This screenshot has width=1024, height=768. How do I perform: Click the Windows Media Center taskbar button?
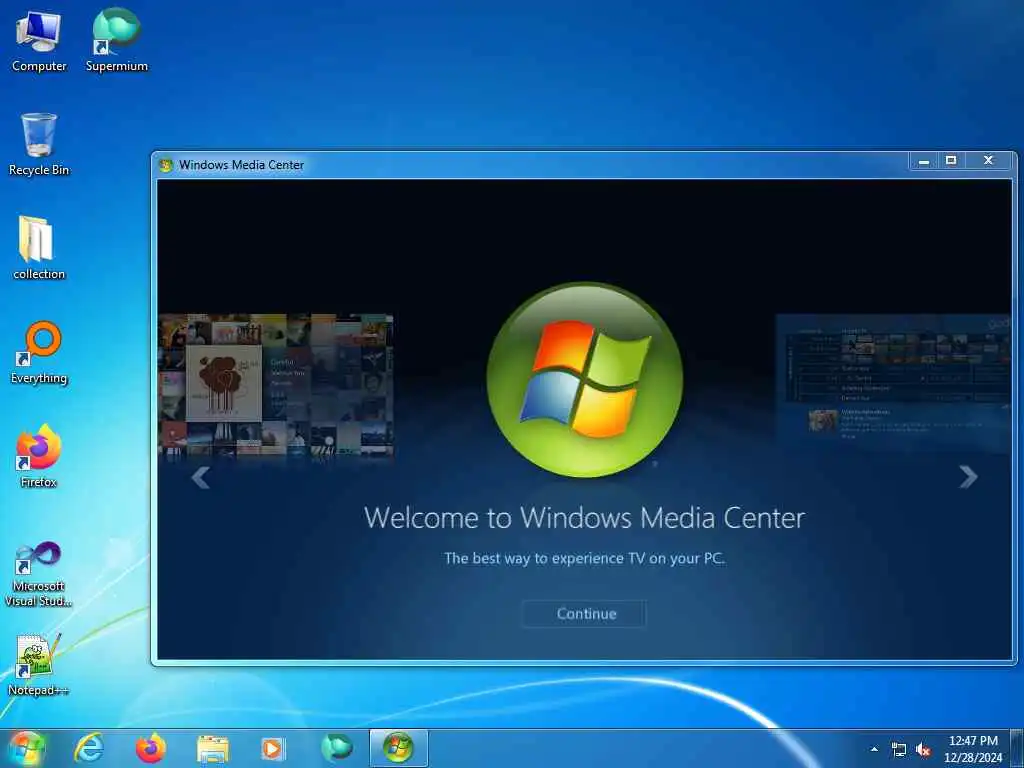tap(398, 748)
